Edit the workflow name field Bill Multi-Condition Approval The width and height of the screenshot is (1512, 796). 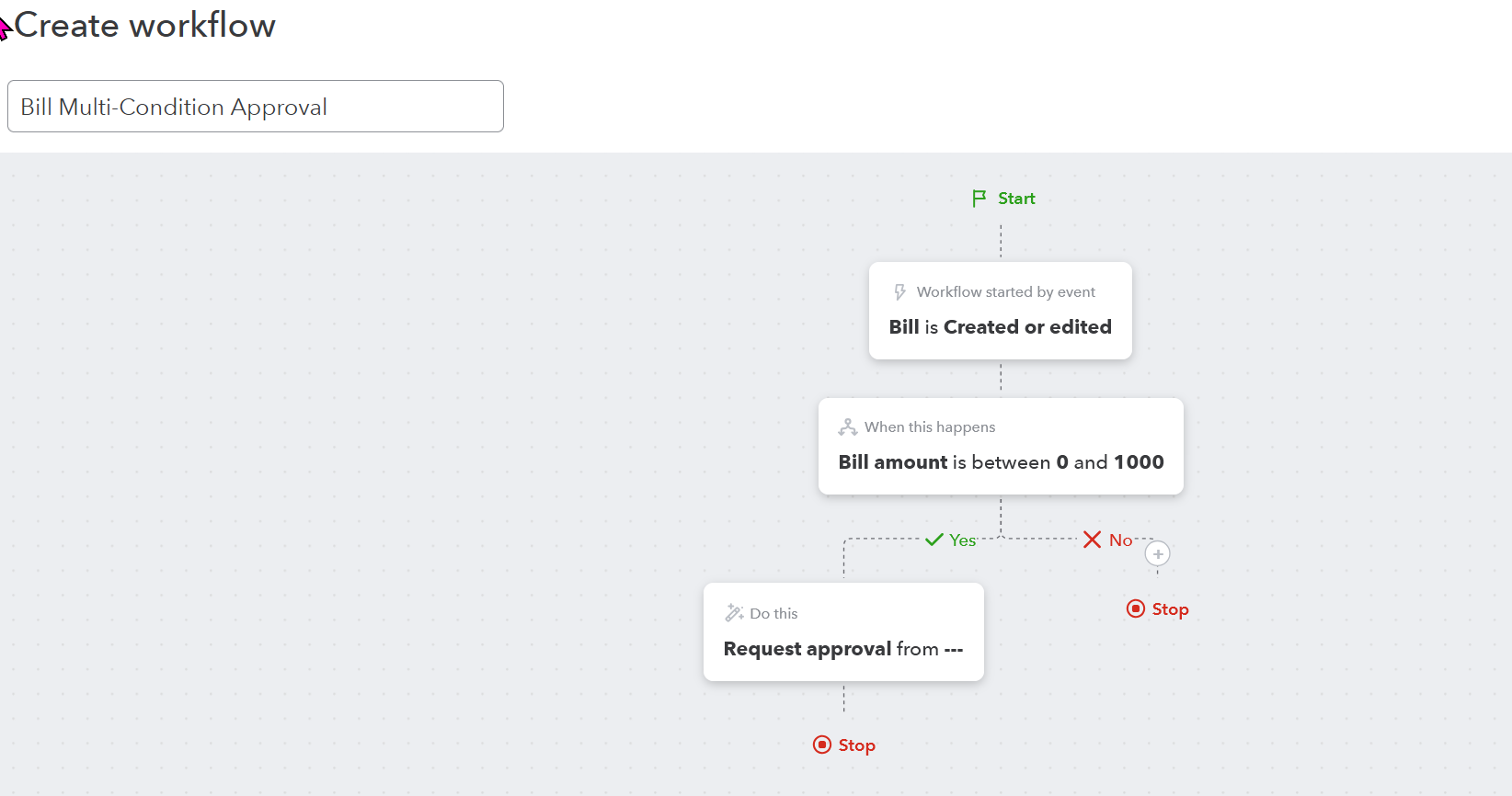point(256,107)
